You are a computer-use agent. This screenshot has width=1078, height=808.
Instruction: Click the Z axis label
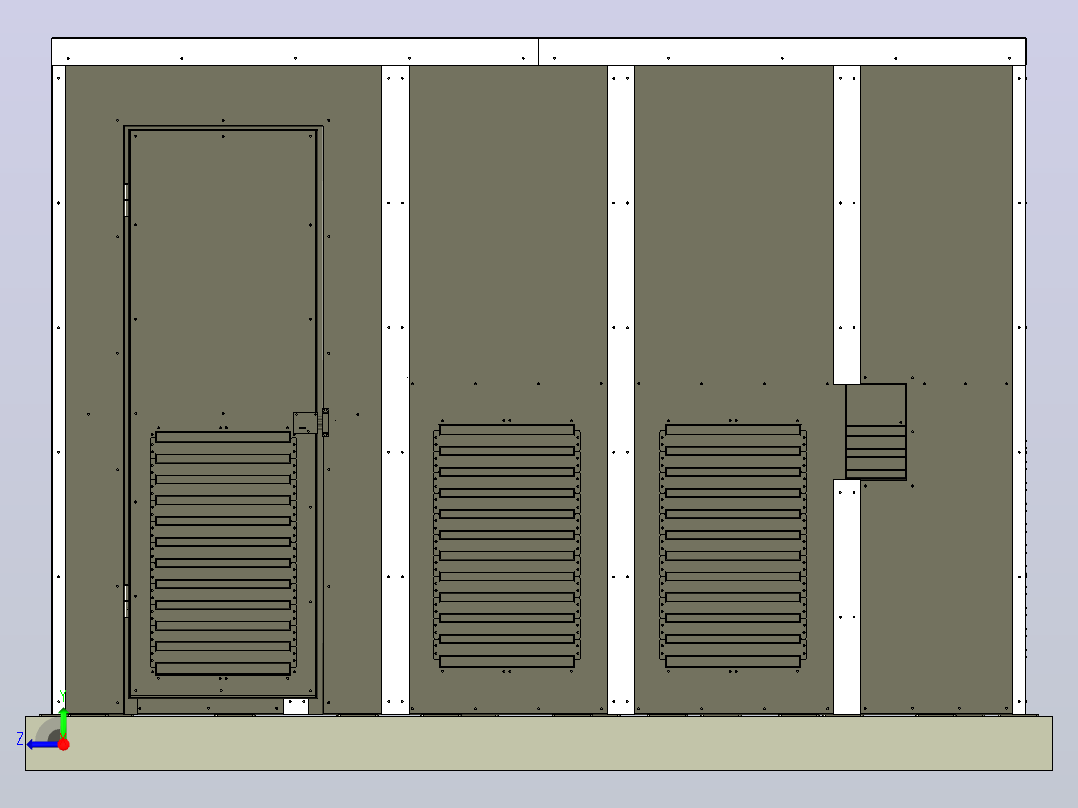(20, 739)
